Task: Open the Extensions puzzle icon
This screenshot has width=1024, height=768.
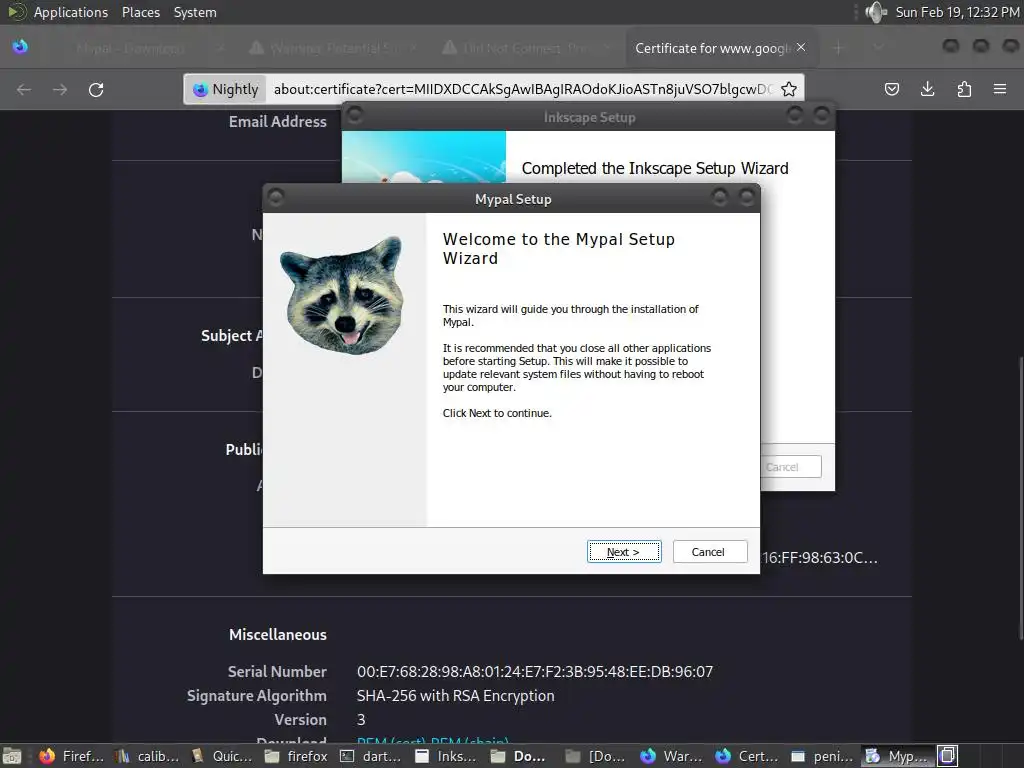Action: pyautogui.click(x=964, y=89)
